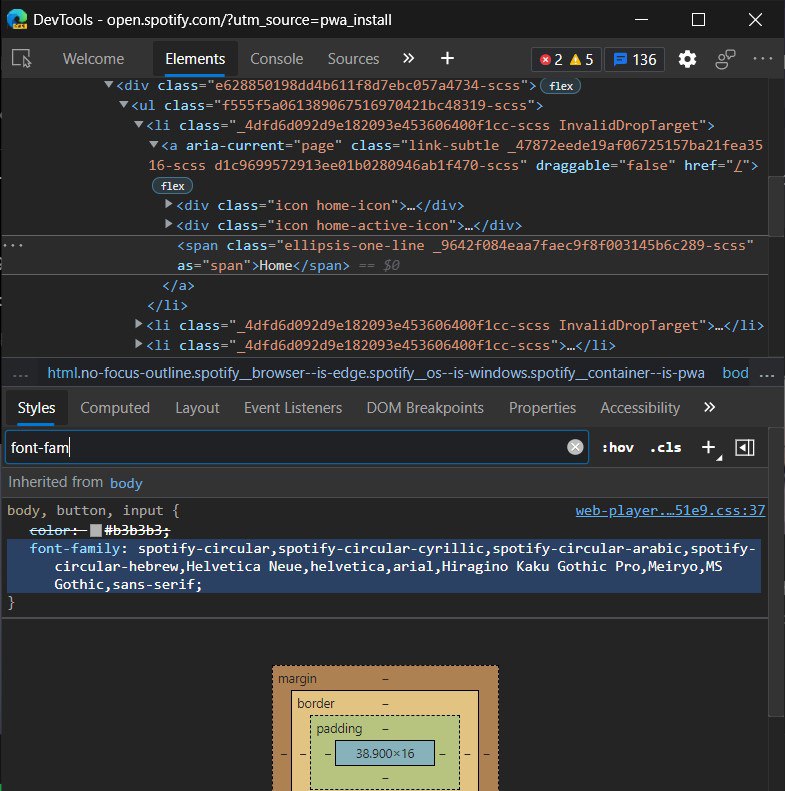This screenshot has height=791, width=785.
Task: Collapse the ul f555f5a0 node
Action: pos(124,105)
